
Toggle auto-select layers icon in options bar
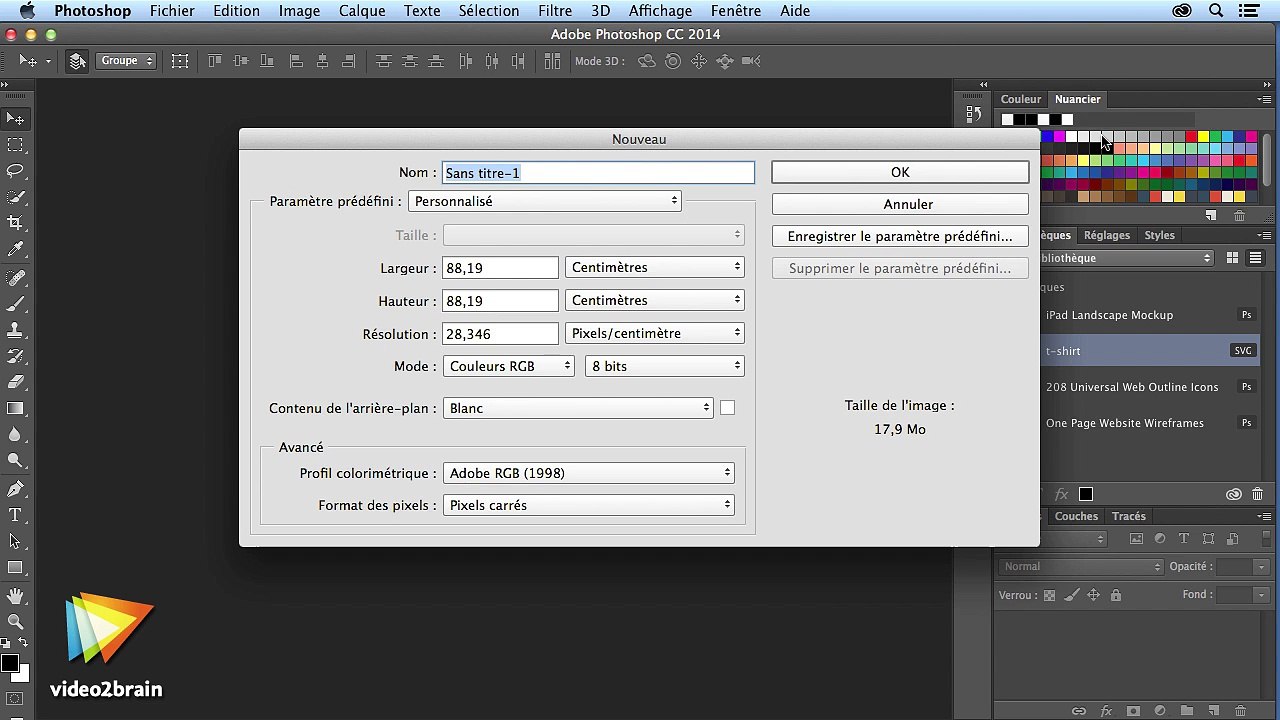tap(77, 61)
